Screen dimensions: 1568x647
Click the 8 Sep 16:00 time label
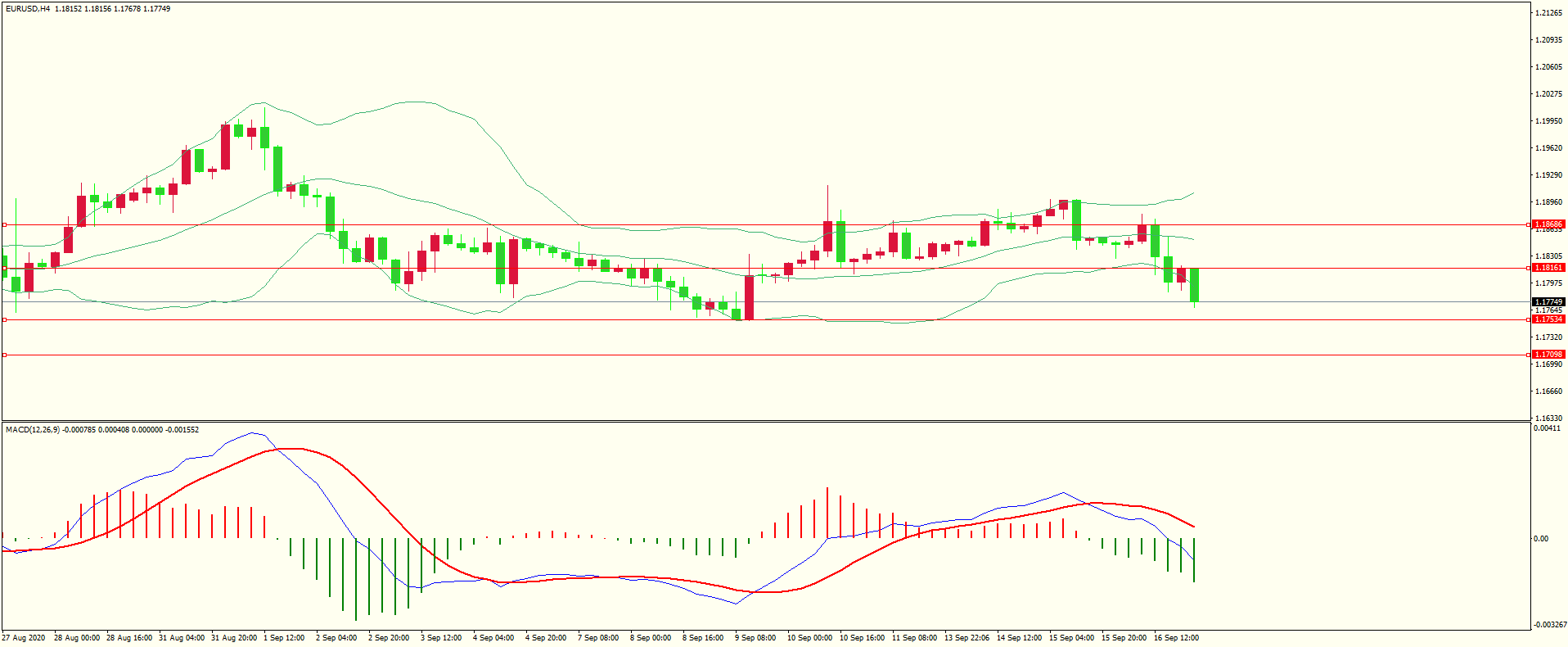[x=703, y=638]
